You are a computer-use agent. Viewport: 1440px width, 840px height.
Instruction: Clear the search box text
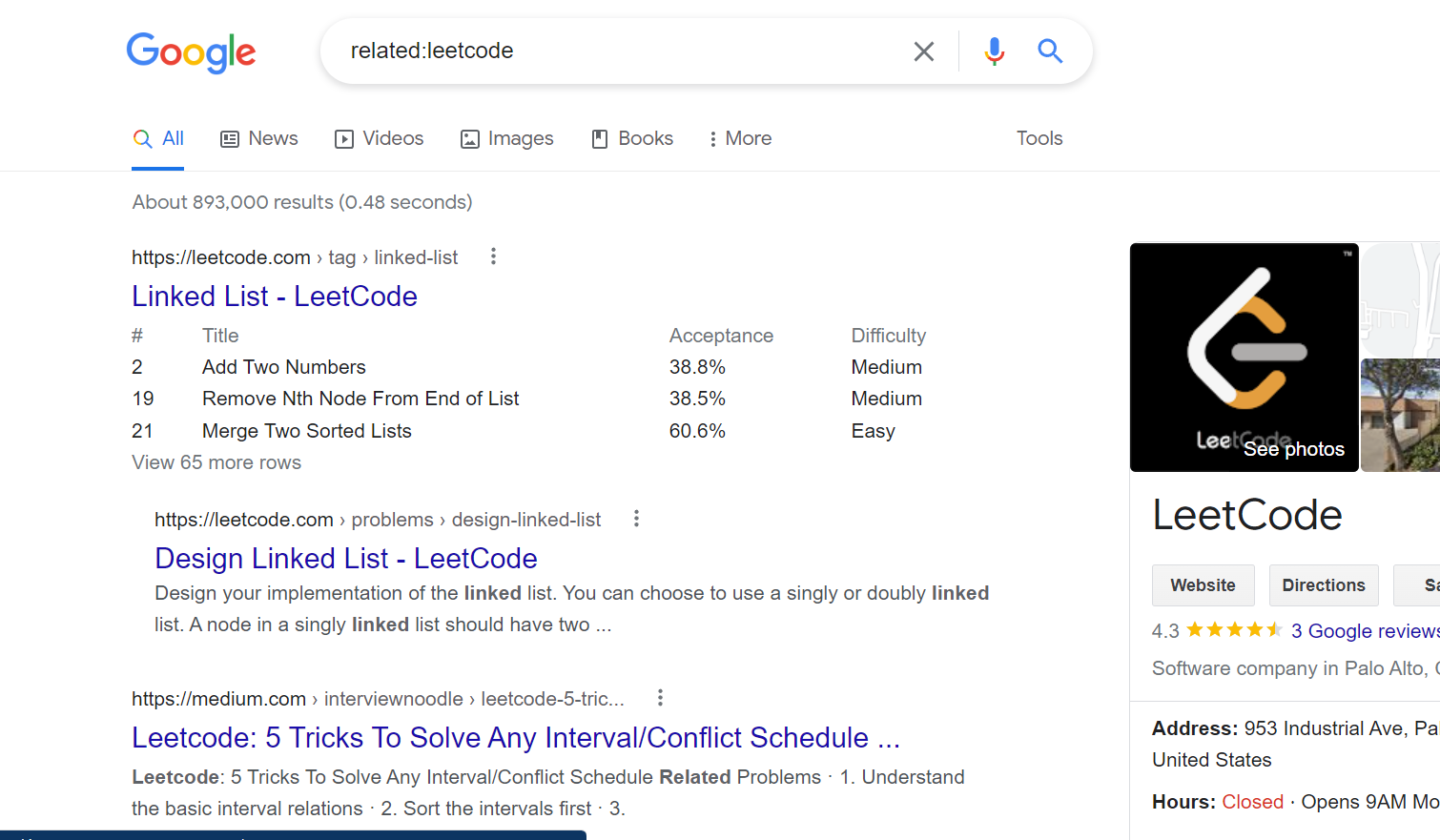pyautogui.click(x=923, y=51)
